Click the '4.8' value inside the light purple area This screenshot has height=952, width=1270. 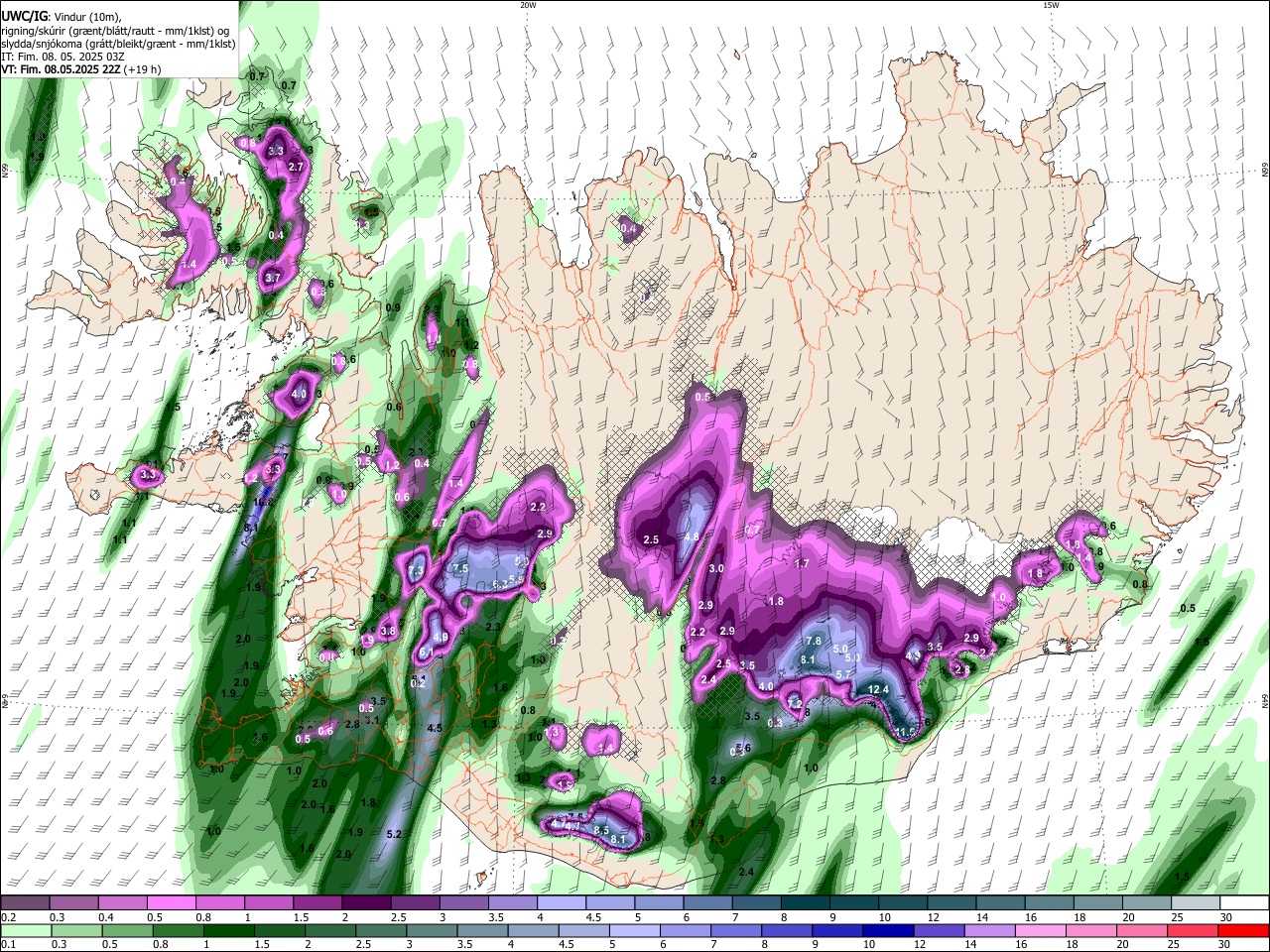(x=693, y=536)
